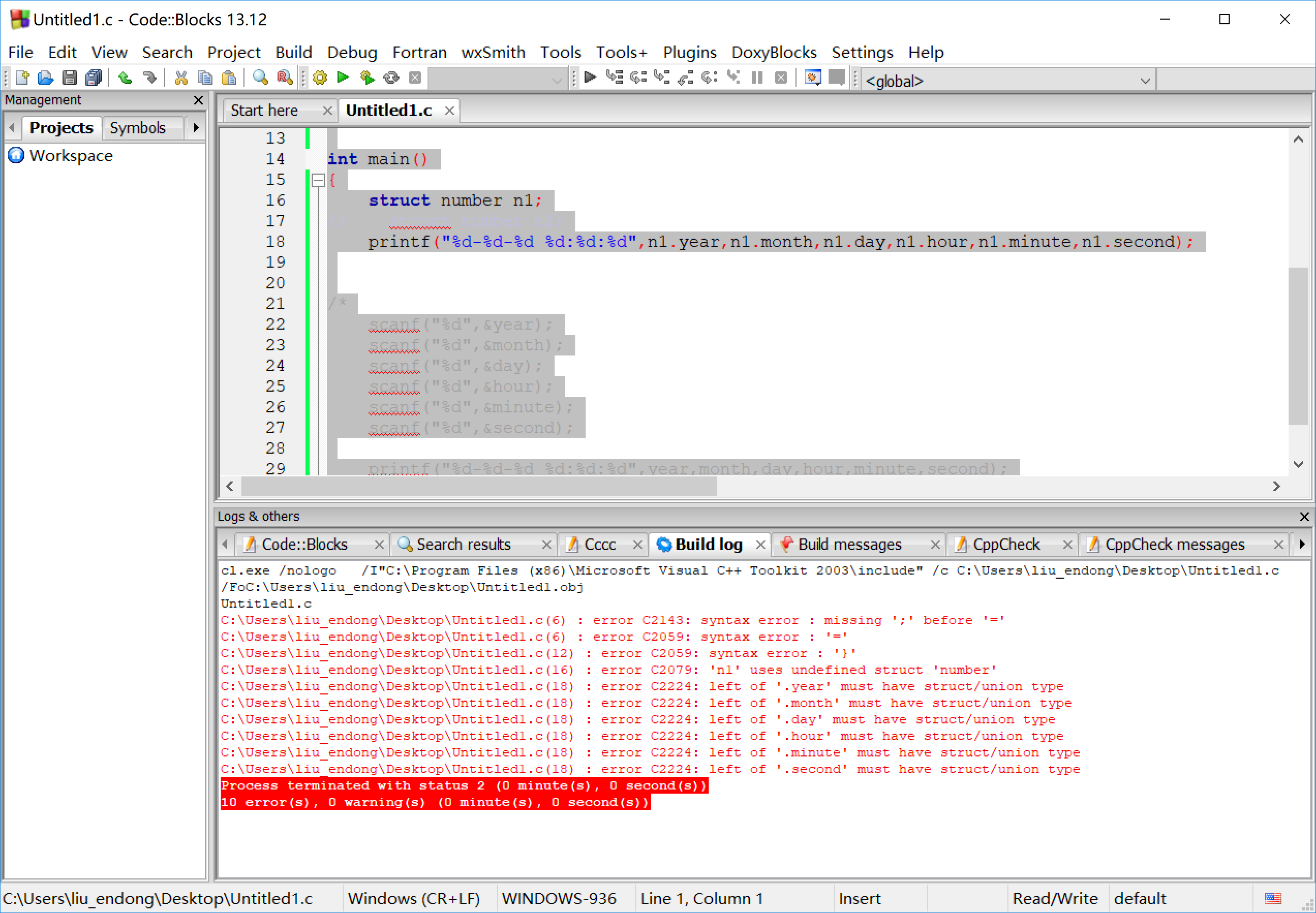Expand the Symbols panel tab
This screenshot has width=1316, height=913.
pyautogui.click(x=138, y=128)
